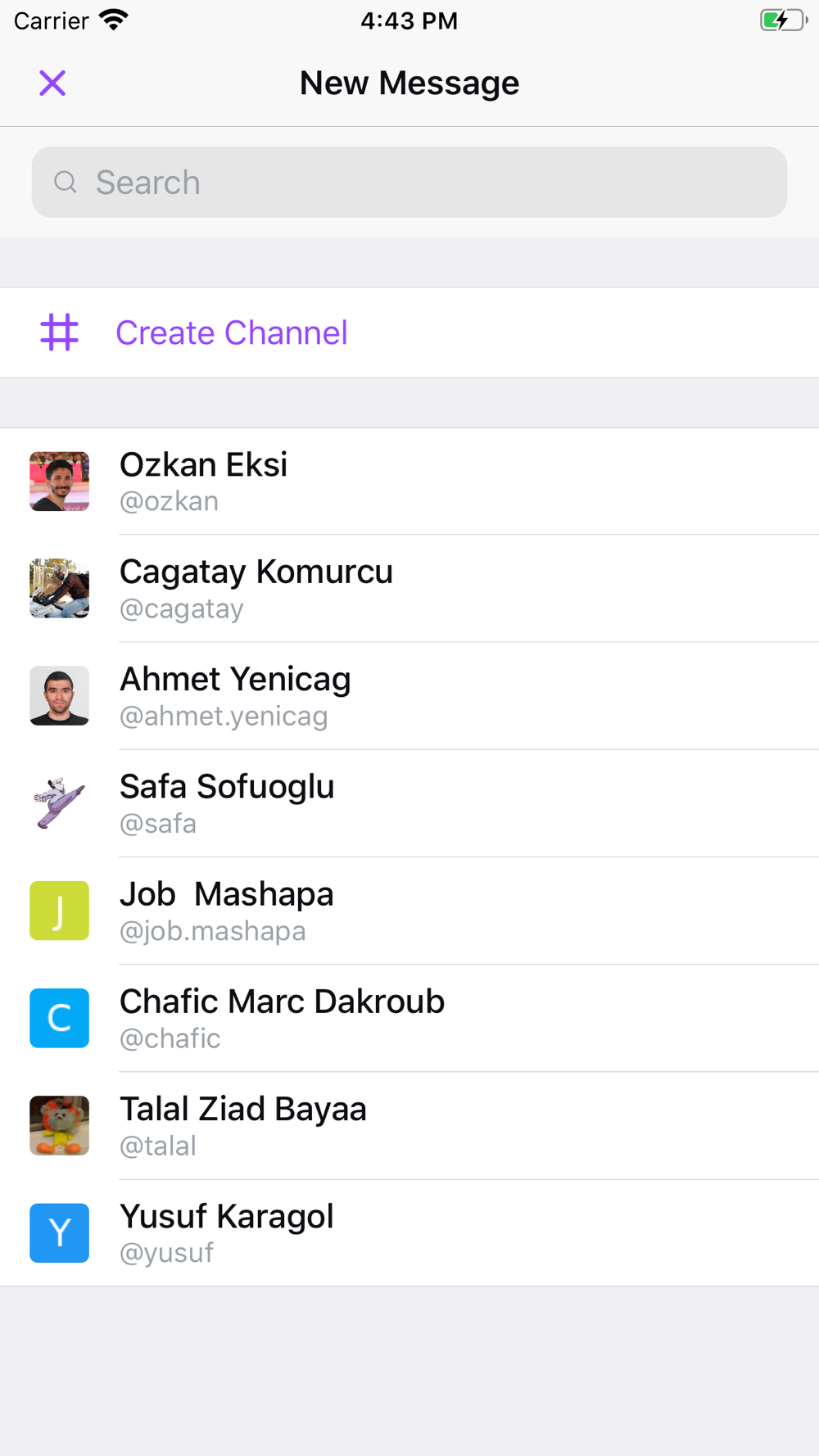Message Chafic Marc Dakroub

[x=409, y=1018]
